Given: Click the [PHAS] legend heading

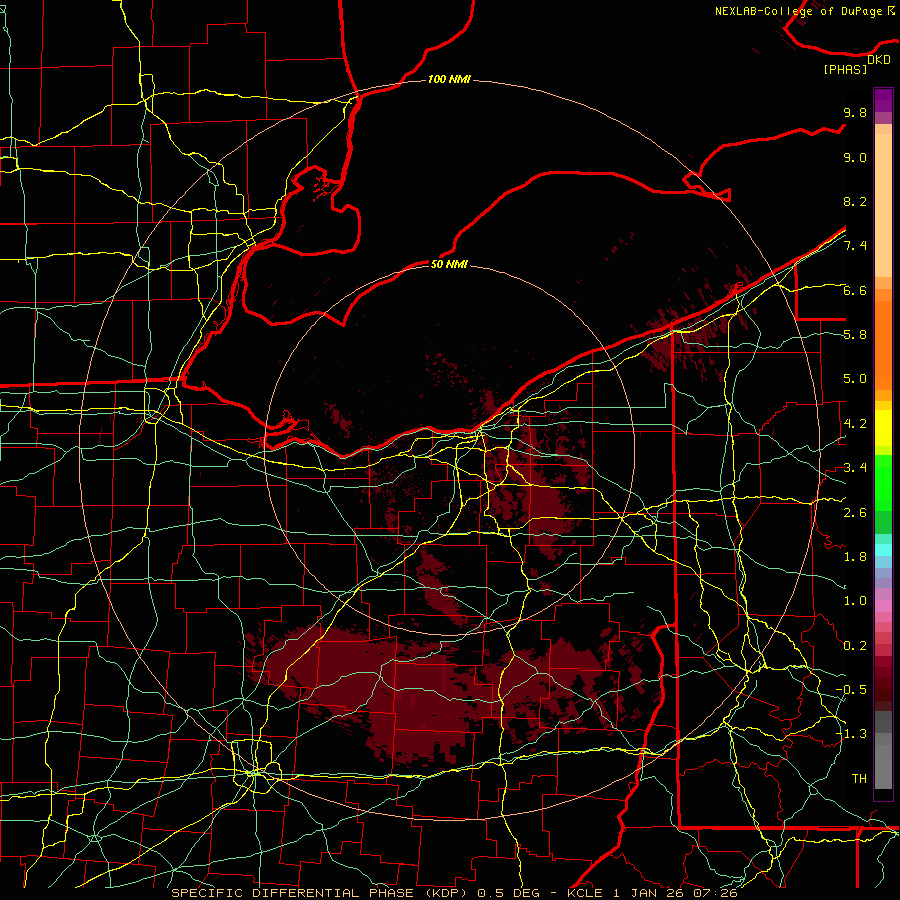Looking at the screenshot, I should coord(845,70).
